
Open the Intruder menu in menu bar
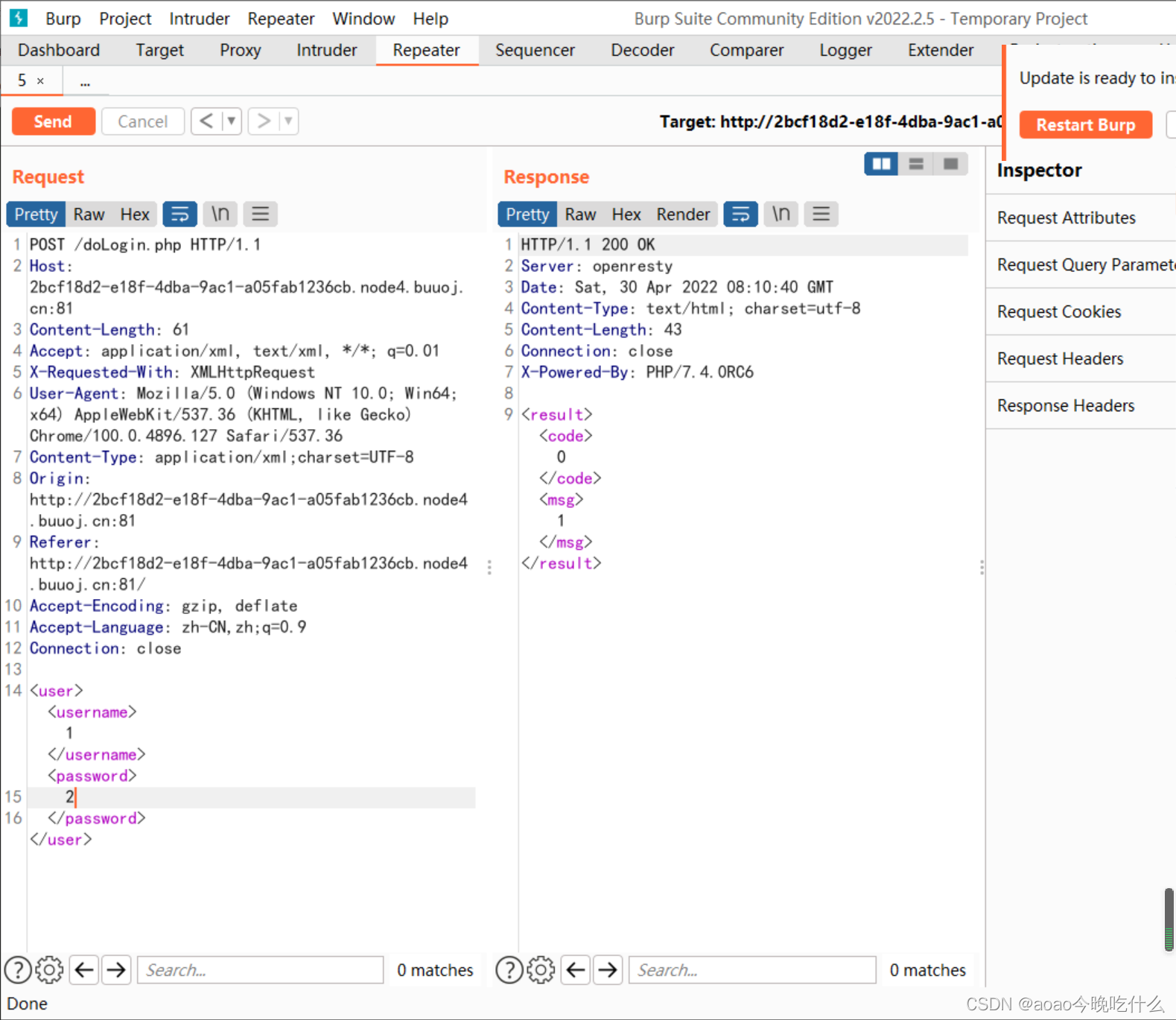(x=199, y=18)
